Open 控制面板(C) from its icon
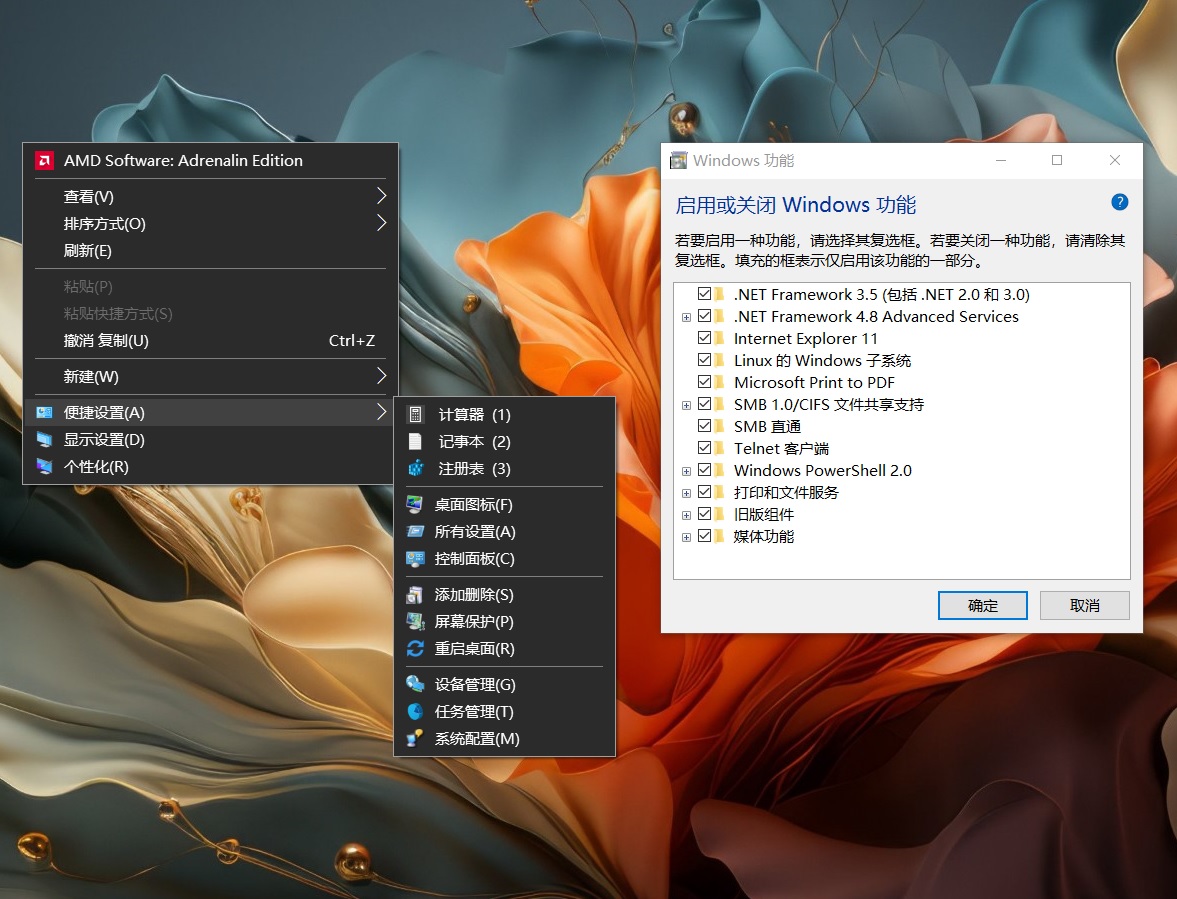 (414, 558)
